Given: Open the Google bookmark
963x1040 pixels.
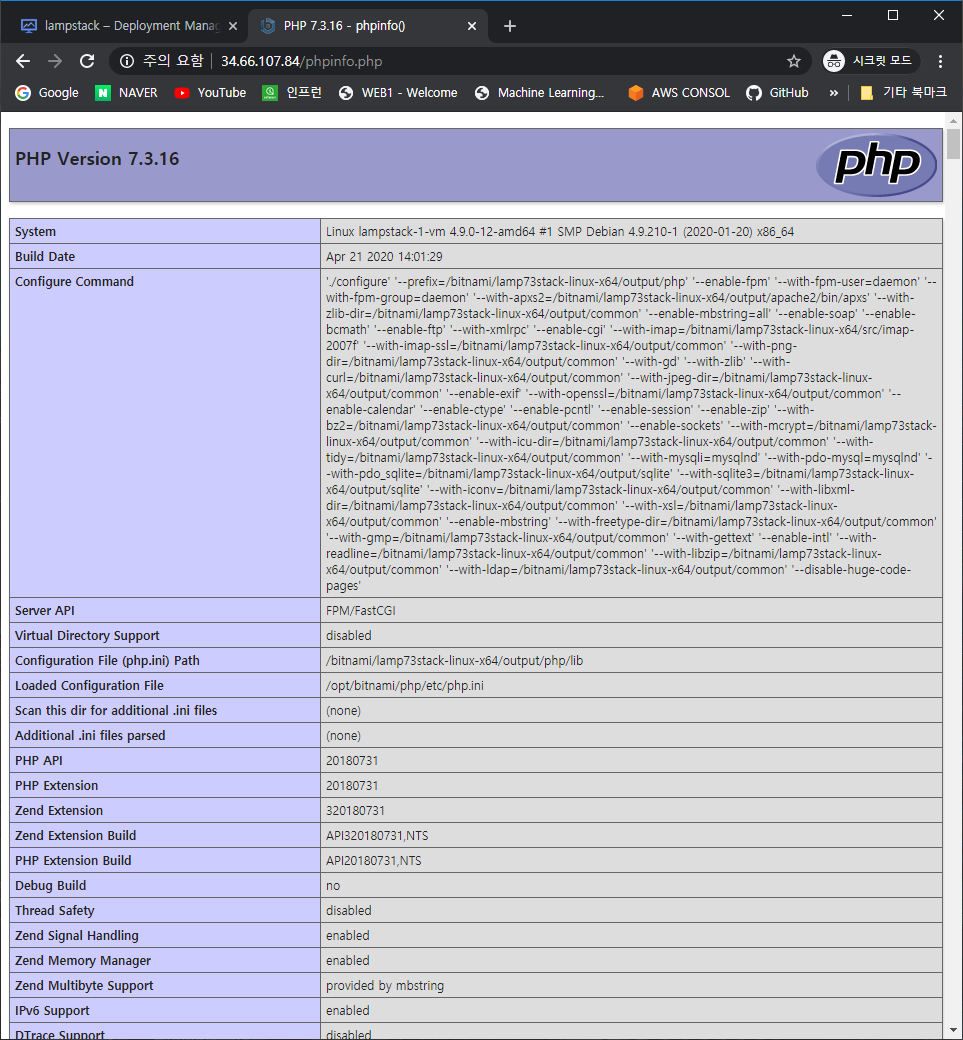Looking at the screenshot, I should click(x=47, y=93).
